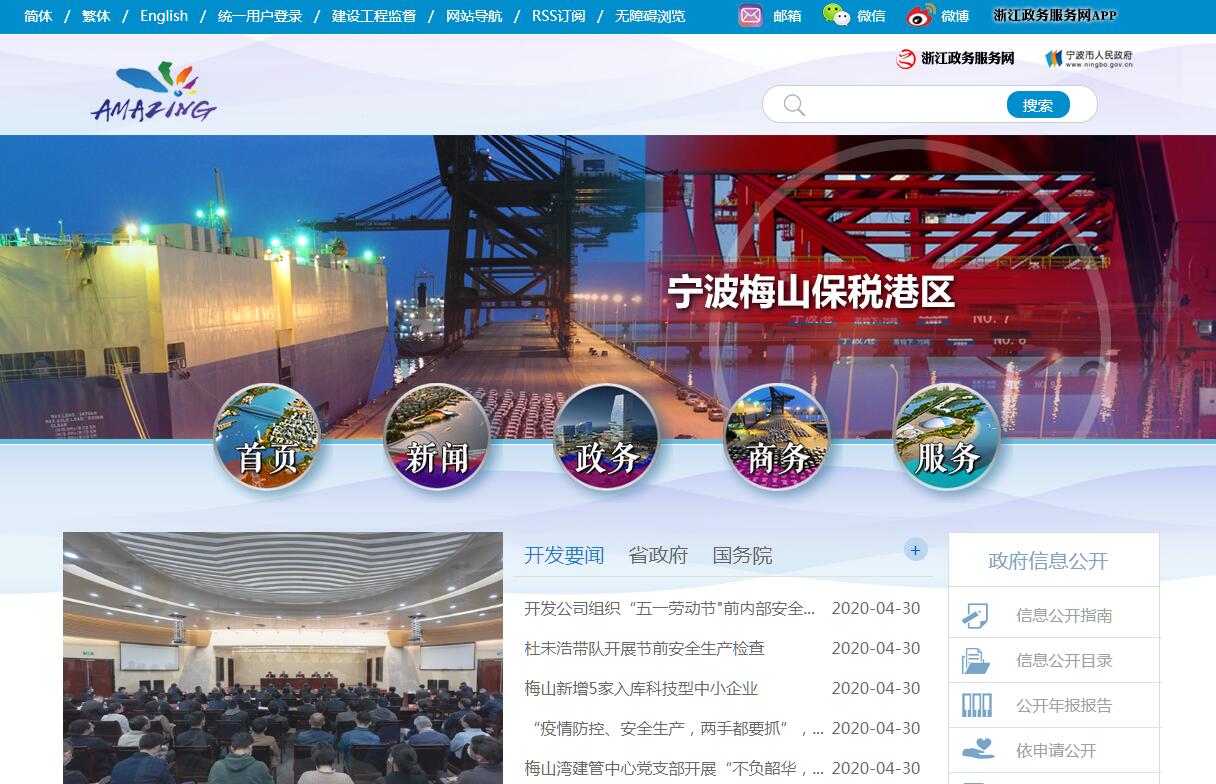Click the 信息公开指南 sidebar icon
Screen dimensions: 1216x784
tap(975, 615)
